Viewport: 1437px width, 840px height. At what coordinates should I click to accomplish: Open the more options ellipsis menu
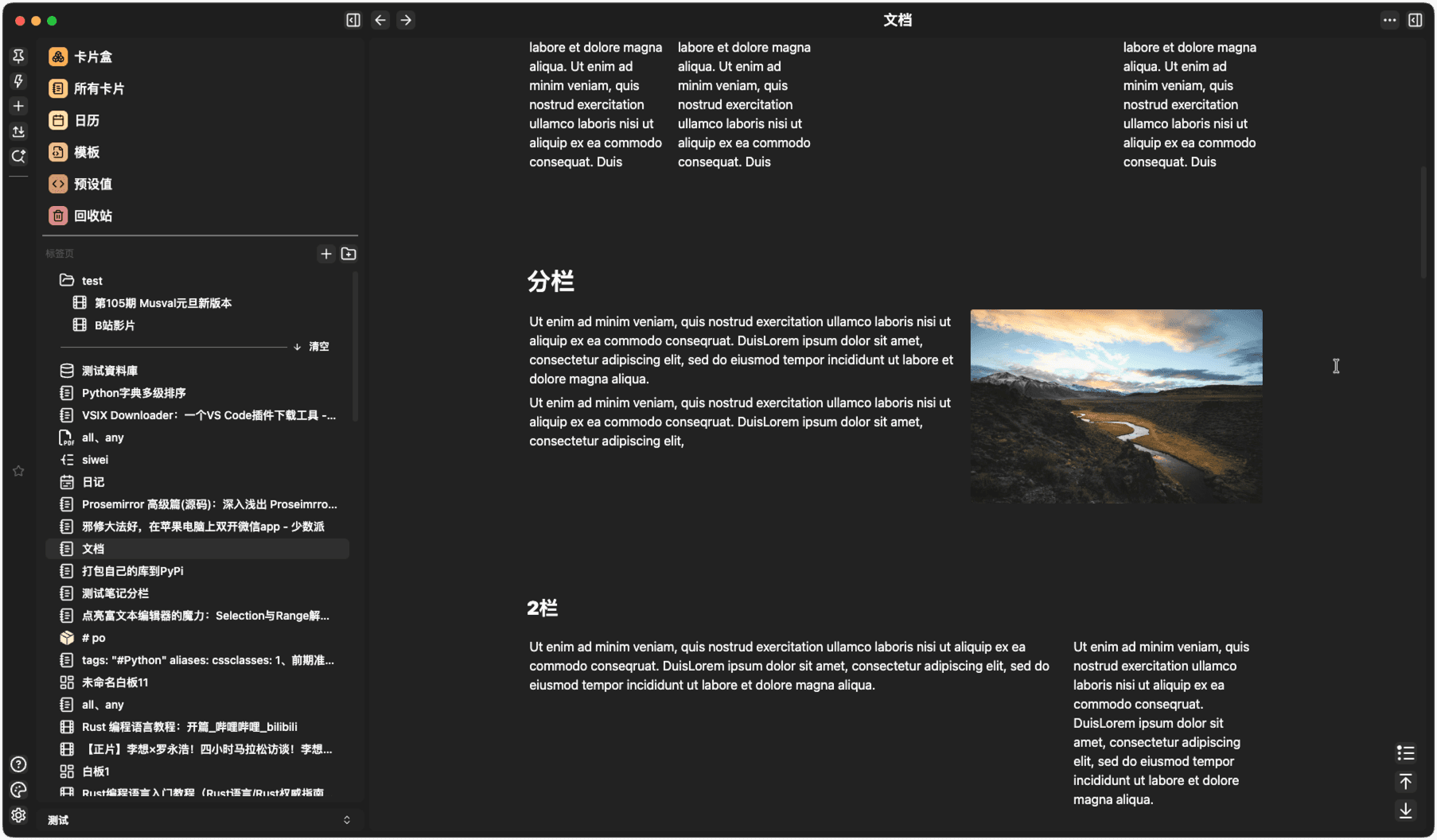click(1388, 20)
